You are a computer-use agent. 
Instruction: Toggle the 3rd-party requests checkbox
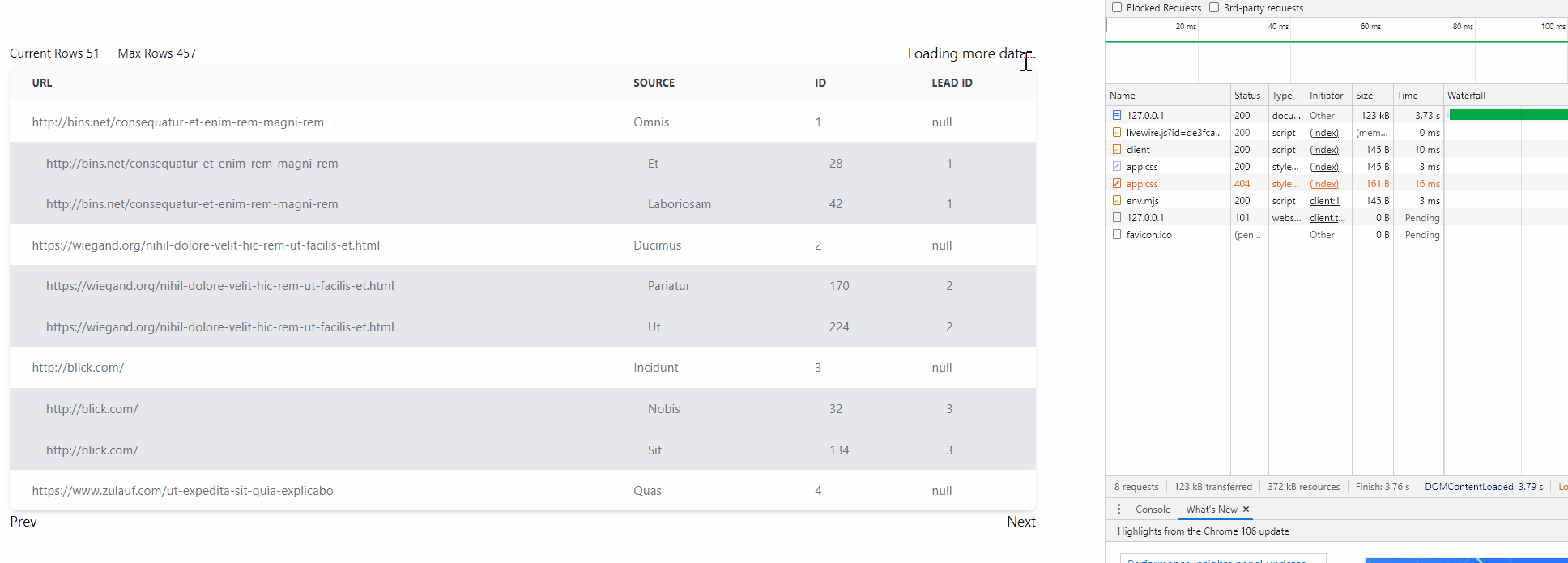tap(1214, 8)
